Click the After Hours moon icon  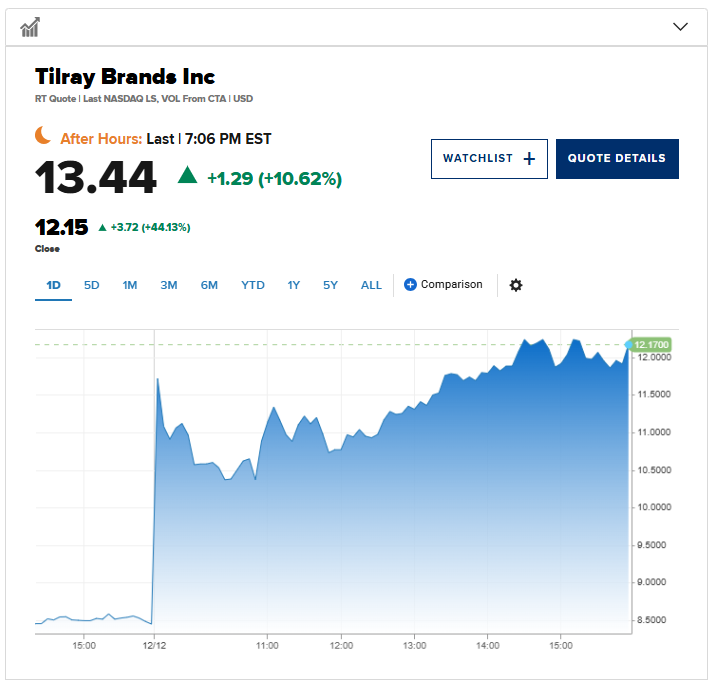[x=43, y=135]
